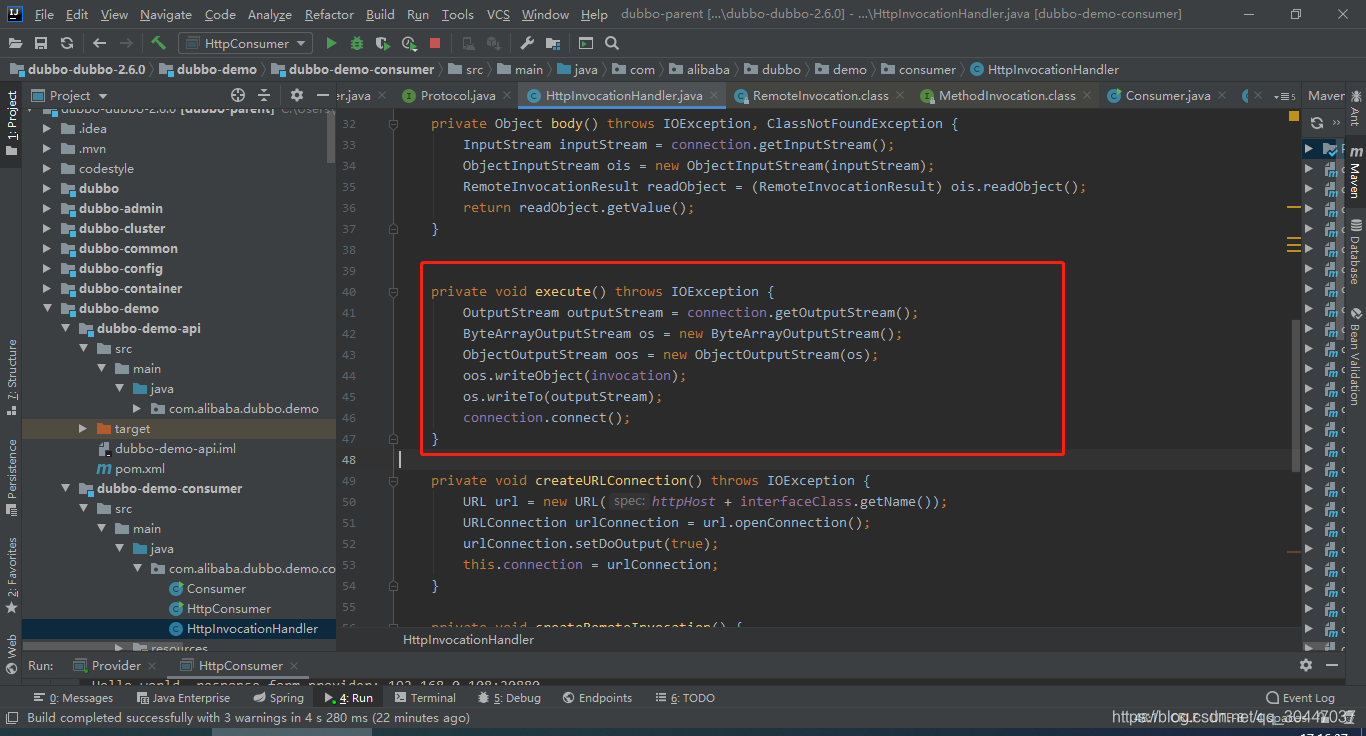The image size is (1366, 736).
Task: Build the project with the hammer icon
Action: [x=158, y=43]
